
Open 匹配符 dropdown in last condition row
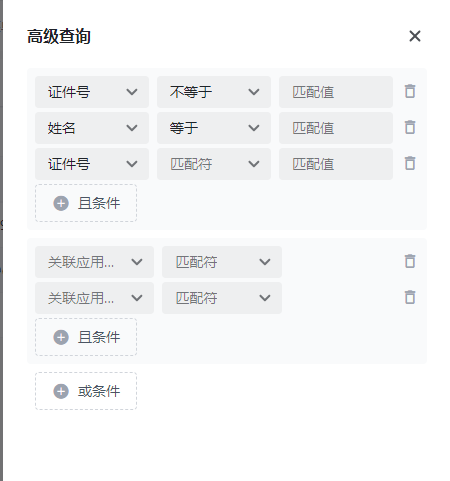tap(222, 298)
